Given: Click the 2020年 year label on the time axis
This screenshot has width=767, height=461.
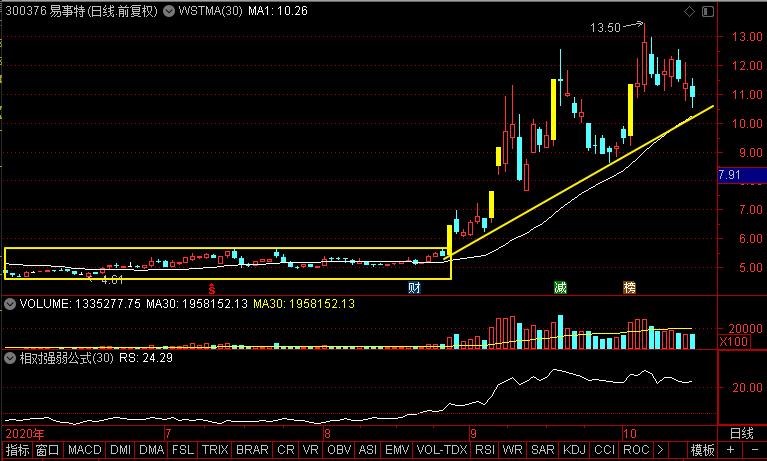Looking at the screenshot, I should click(24, 434).
